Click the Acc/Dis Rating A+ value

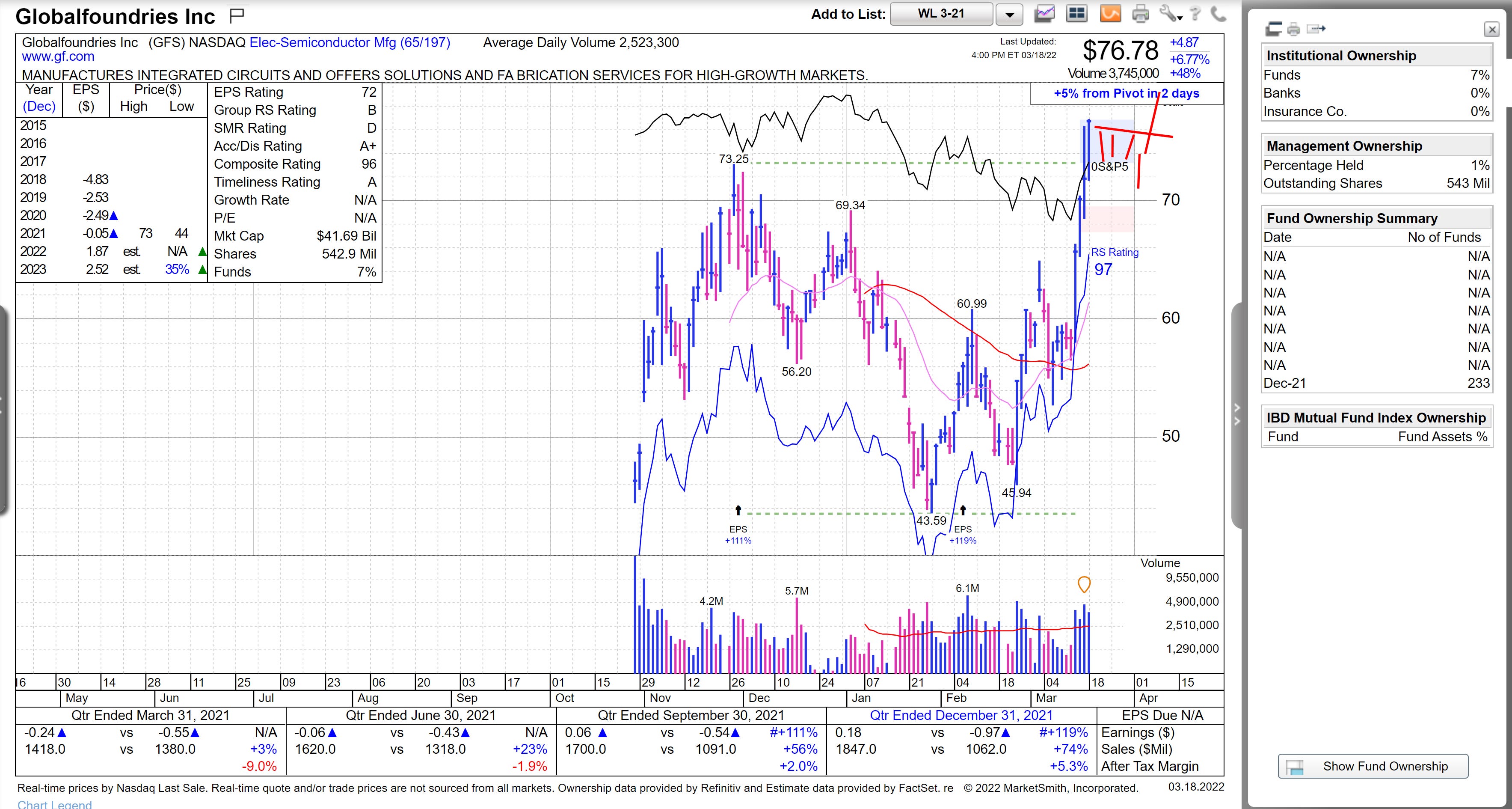(368, 146)
